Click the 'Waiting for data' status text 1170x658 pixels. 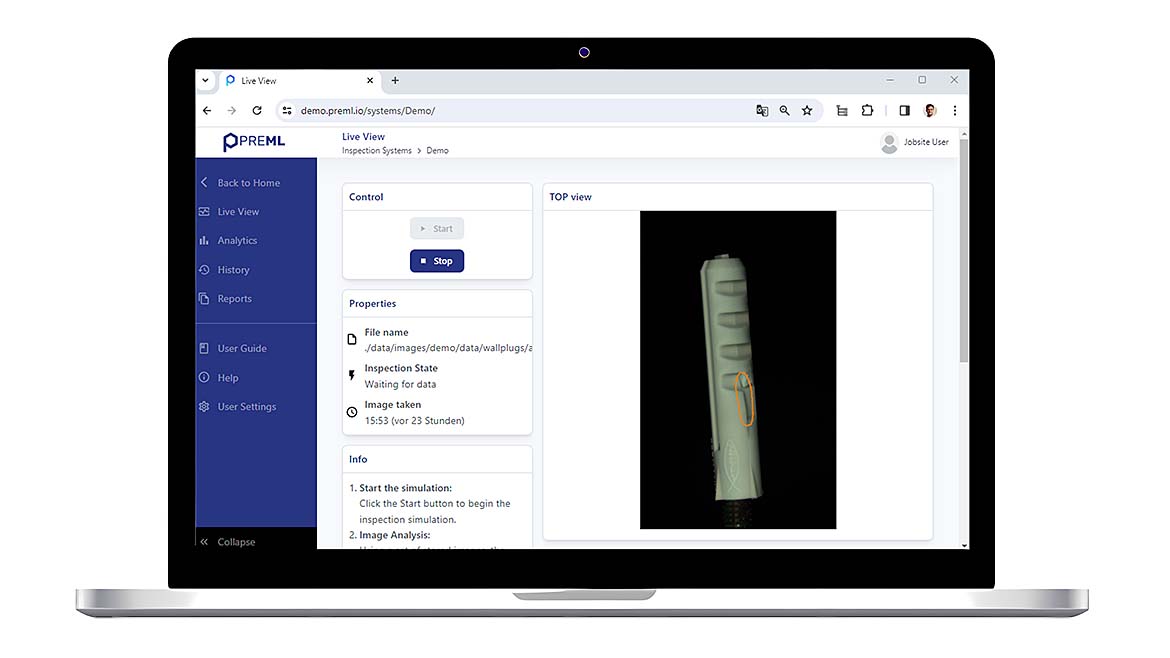click(x=400, y=384)
